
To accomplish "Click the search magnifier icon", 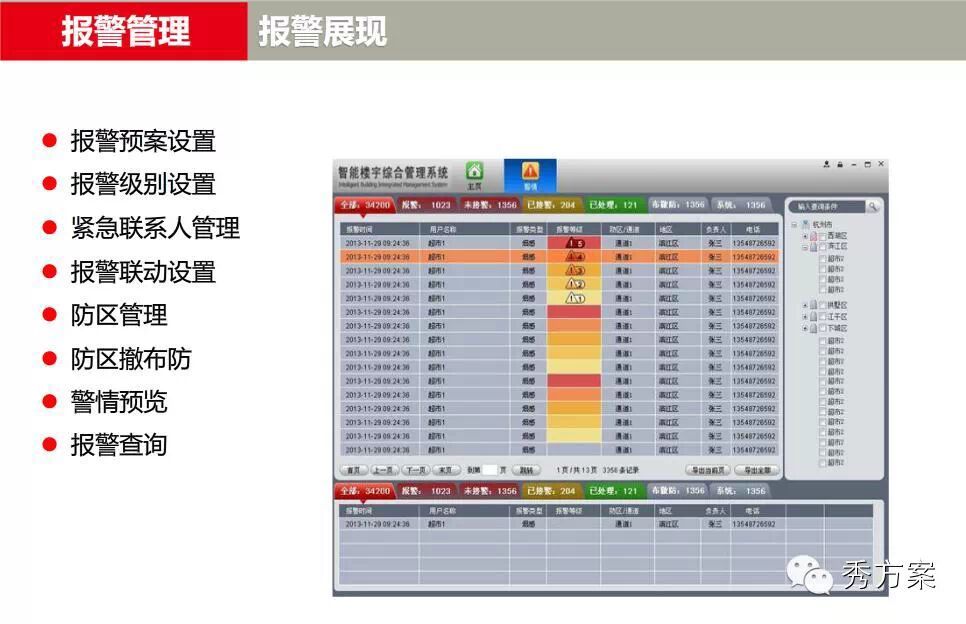I will click(x=872, y=207).
